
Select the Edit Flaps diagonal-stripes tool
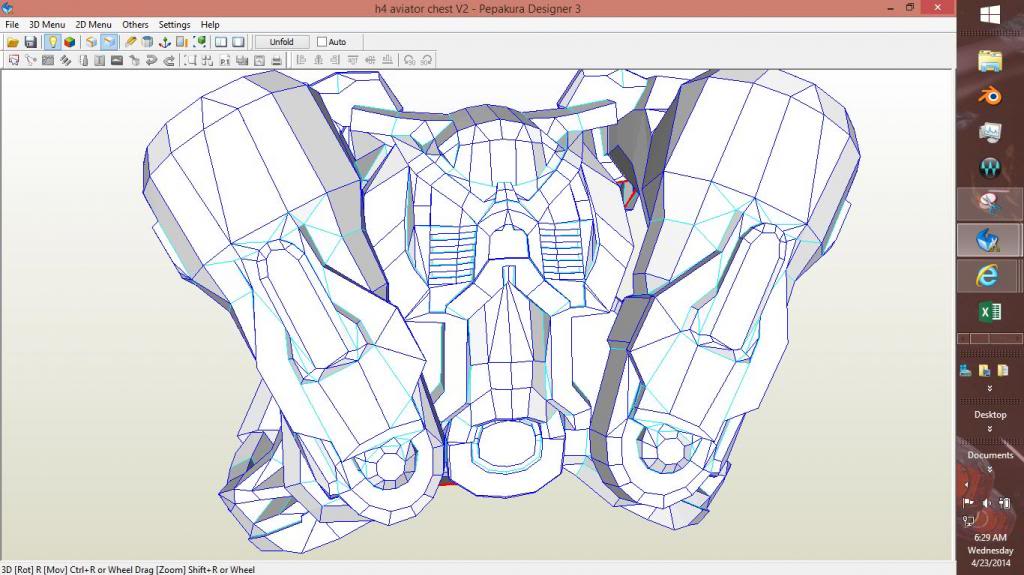[x=65, y=60]
